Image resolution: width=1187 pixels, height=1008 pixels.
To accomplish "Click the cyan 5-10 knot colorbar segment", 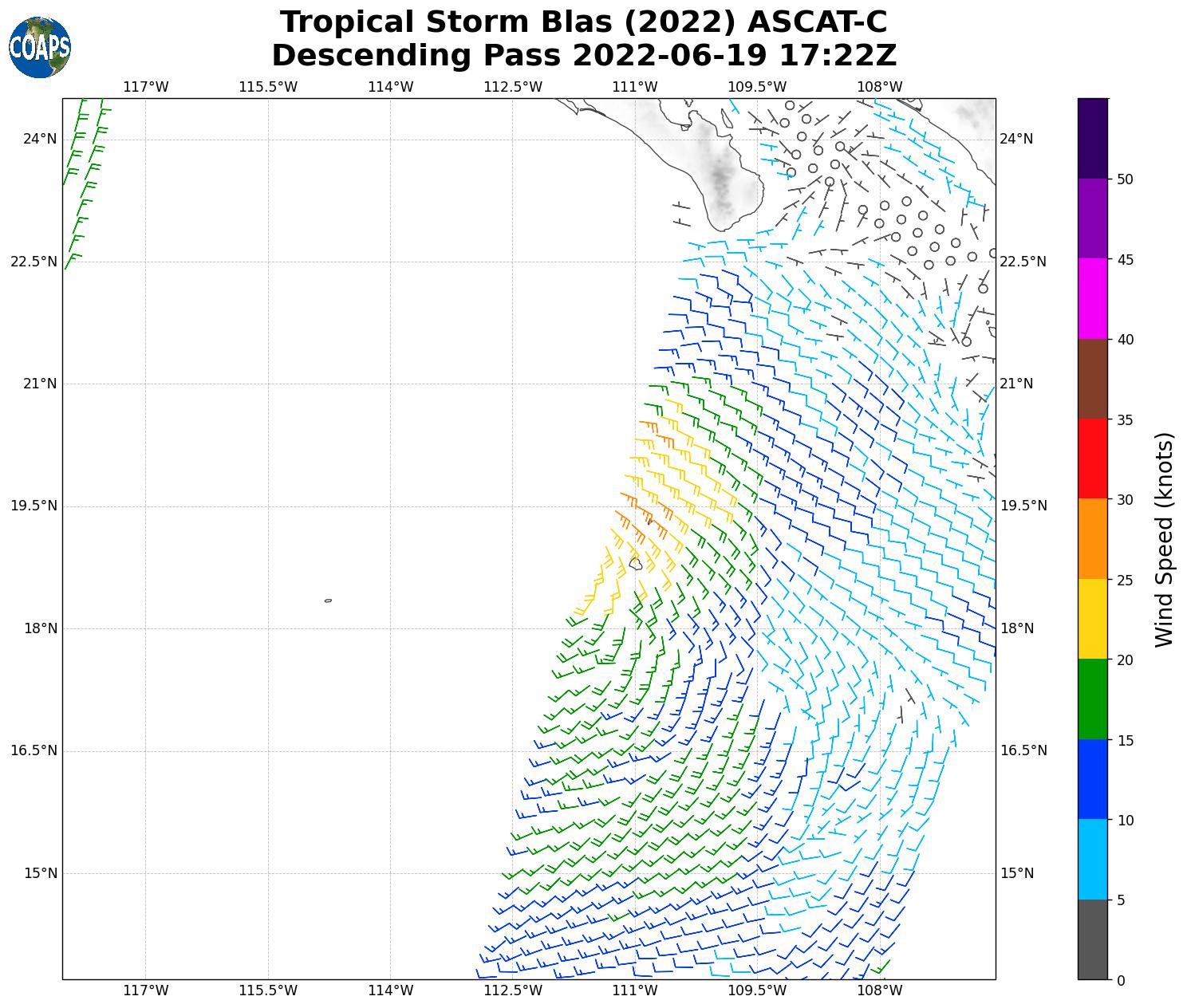I will [x=1092, y=859].
